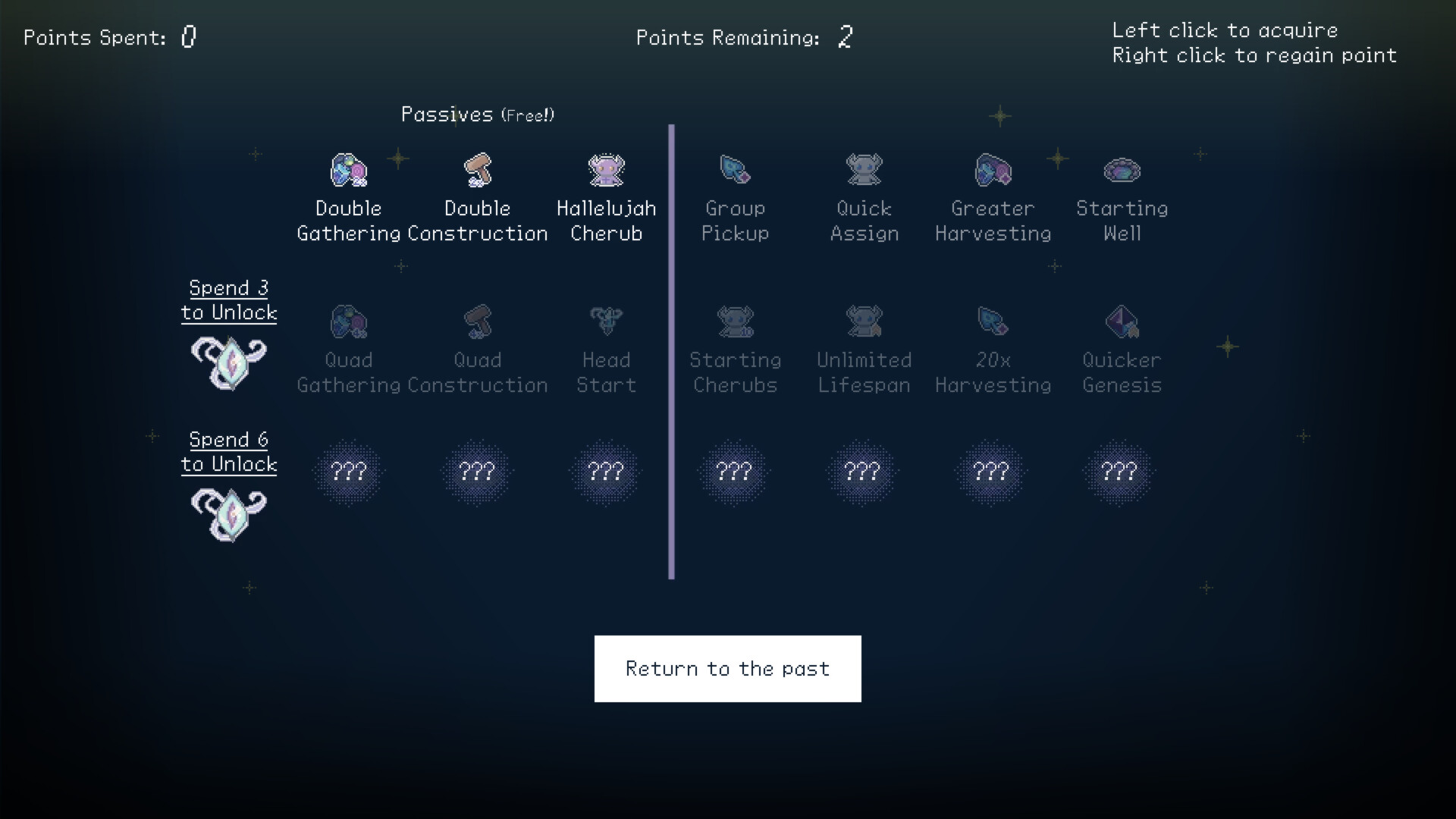Pick the Group Pickup skill
The height and width of the screenshot is (819, 1456).
[x=735, y=171]
